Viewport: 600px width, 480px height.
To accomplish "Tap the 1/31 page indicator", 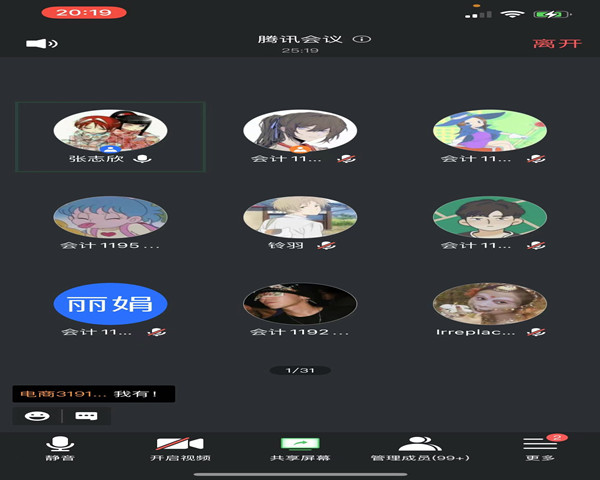I will coord(300,370).
